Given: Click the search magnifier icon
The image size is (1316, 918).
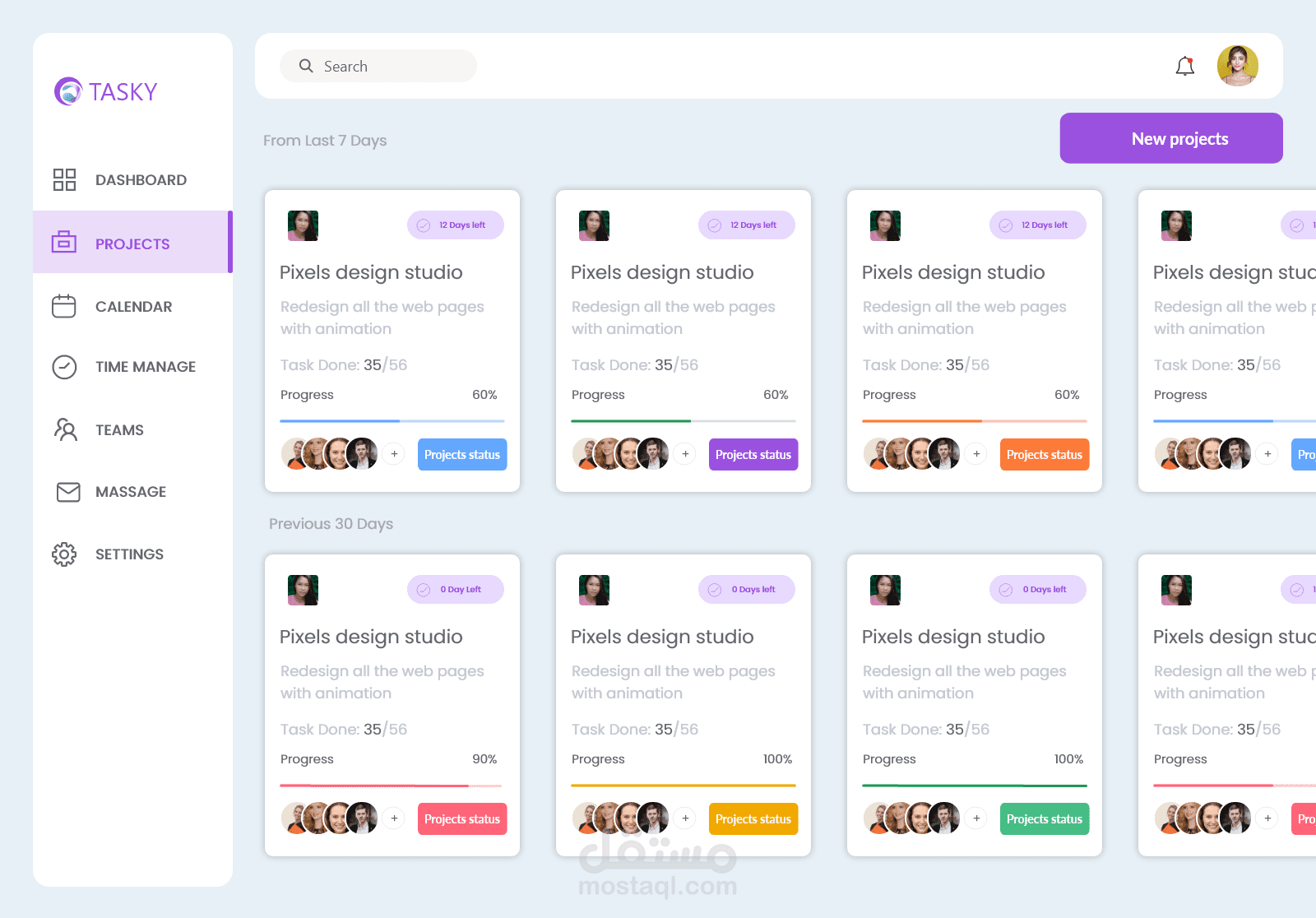Looking at the screenshot, I should 306,66.
